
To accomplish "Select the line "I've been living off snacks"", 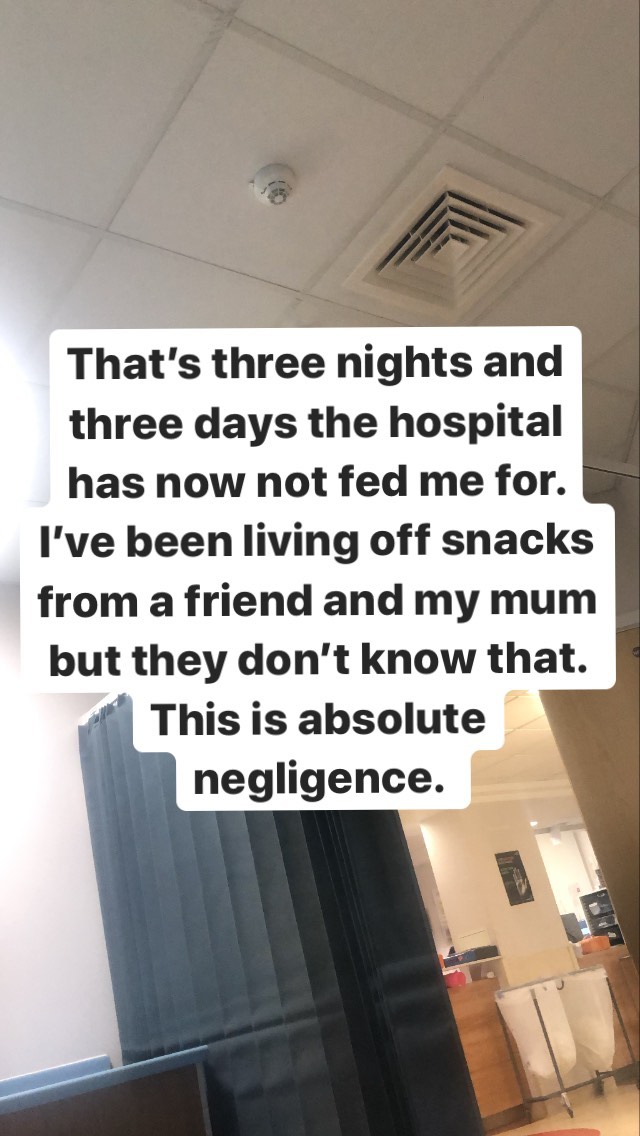I will [x=316, y=542].
